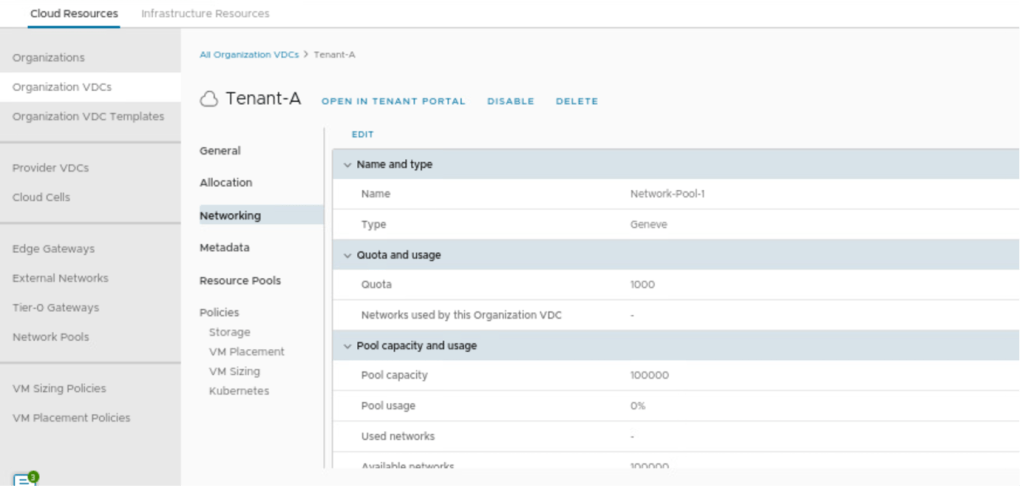Collapse the Quota and usage section
Screen dimensions: 1023x488
coord(347,255)
